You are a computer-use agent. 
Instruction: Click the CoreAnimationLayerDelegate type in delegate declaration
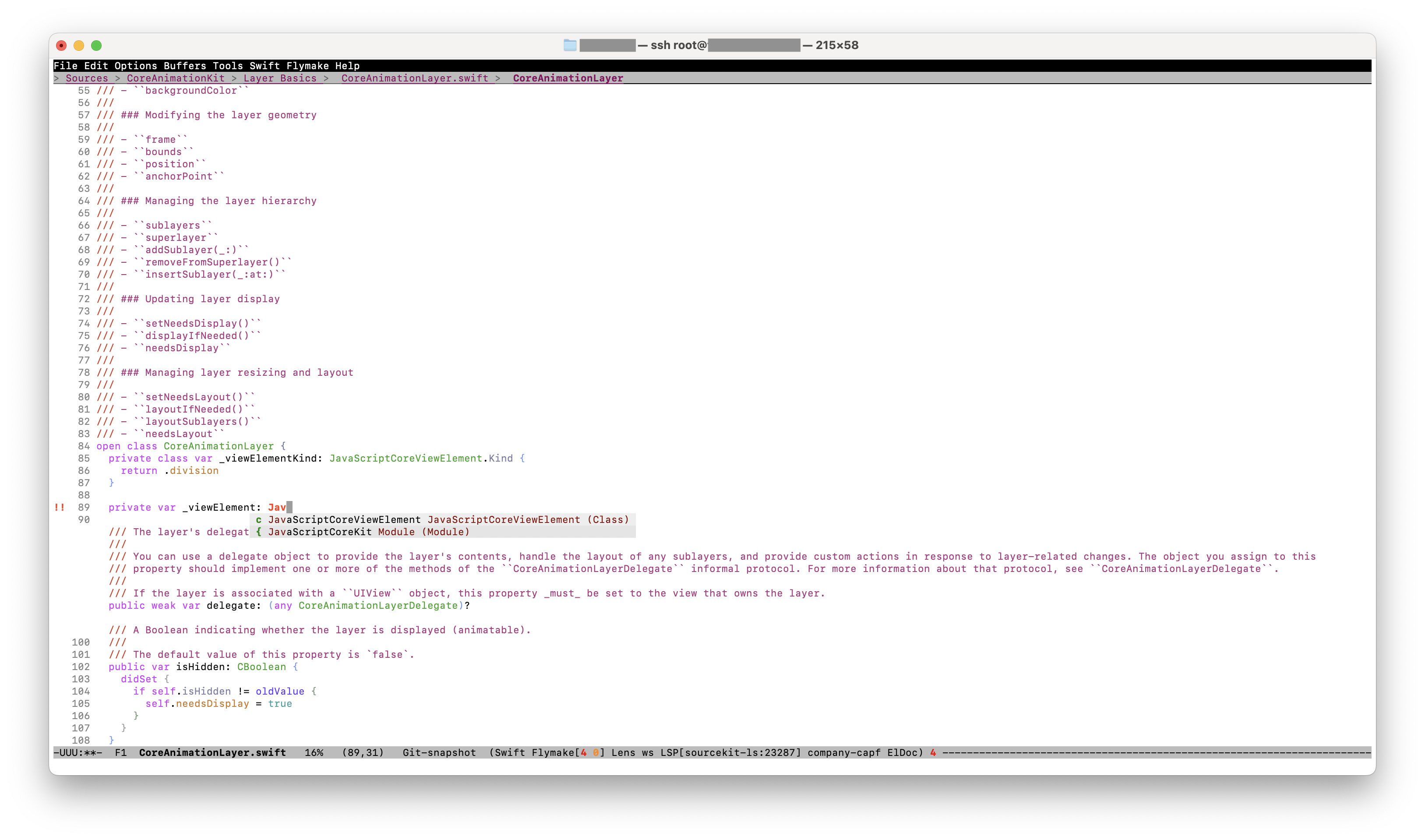(x=378, y=606)
